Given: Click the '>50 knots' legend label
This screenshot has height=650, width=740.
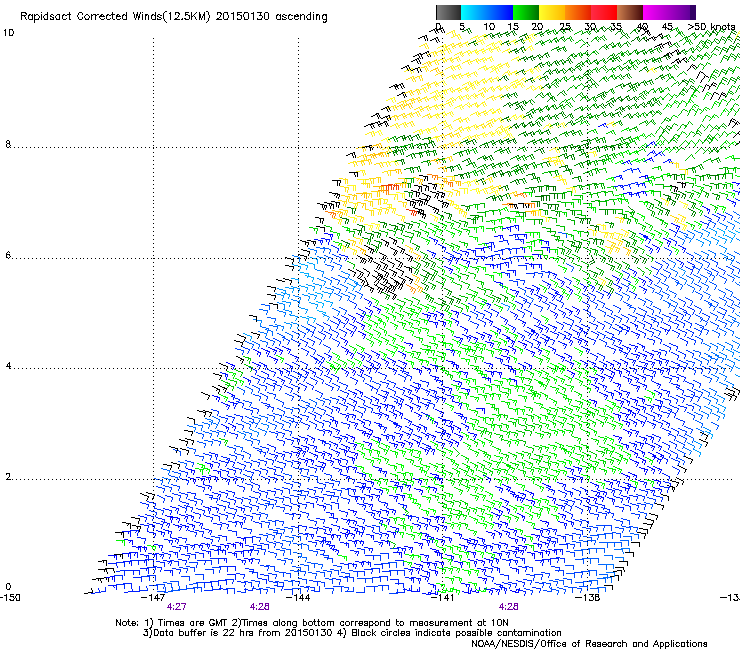Looking at the screenshot, I should [x=711, y=27].
